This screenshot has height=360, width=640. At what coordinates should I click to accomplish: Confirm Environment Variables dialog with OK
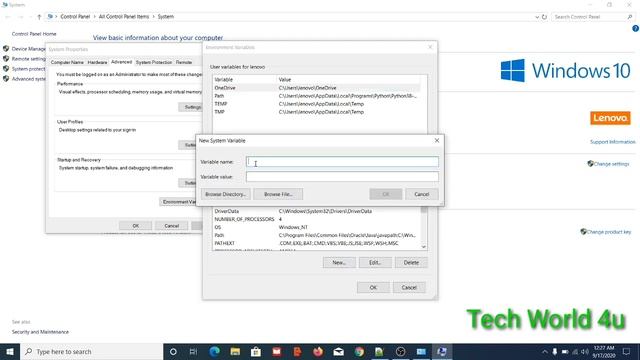tap(373, 288)
